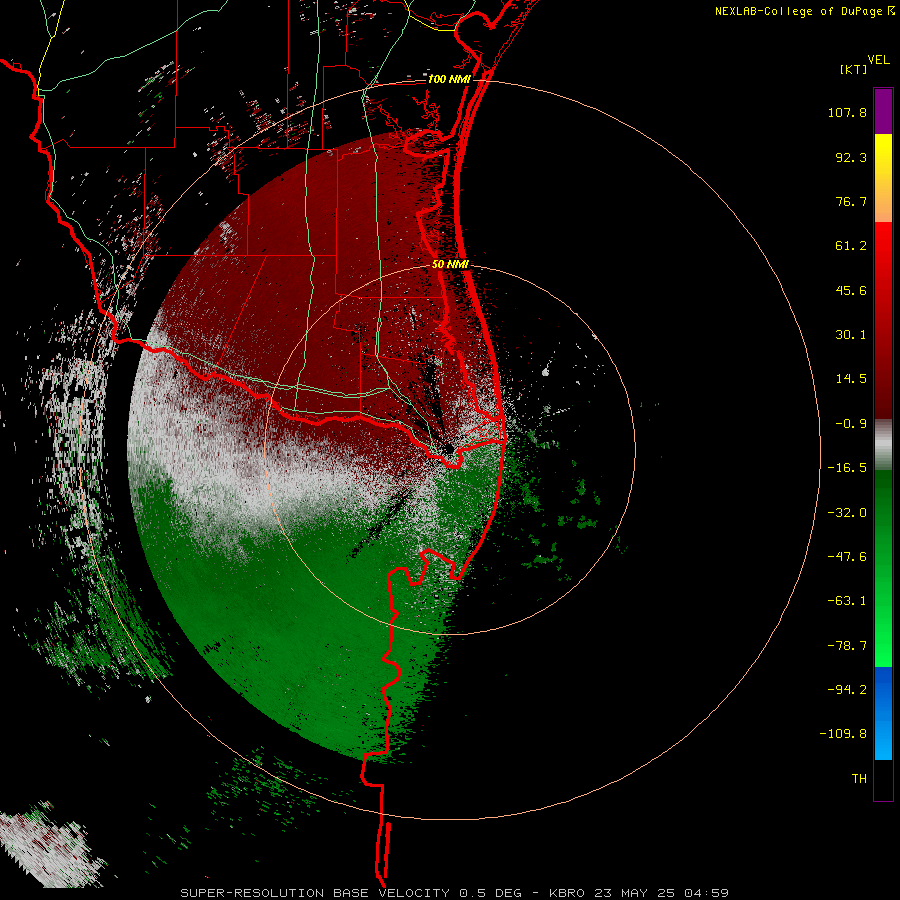900x900 pixels.
Task: Click the 76.7 legend value
Action: [x=851, y=201]
